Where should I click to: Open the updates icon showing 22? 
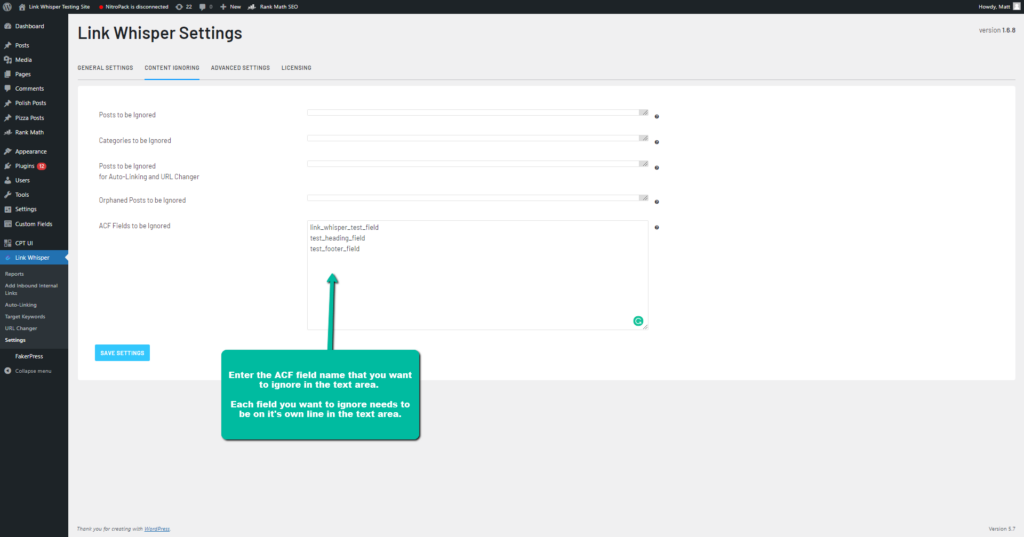click(x=183, y=6)
